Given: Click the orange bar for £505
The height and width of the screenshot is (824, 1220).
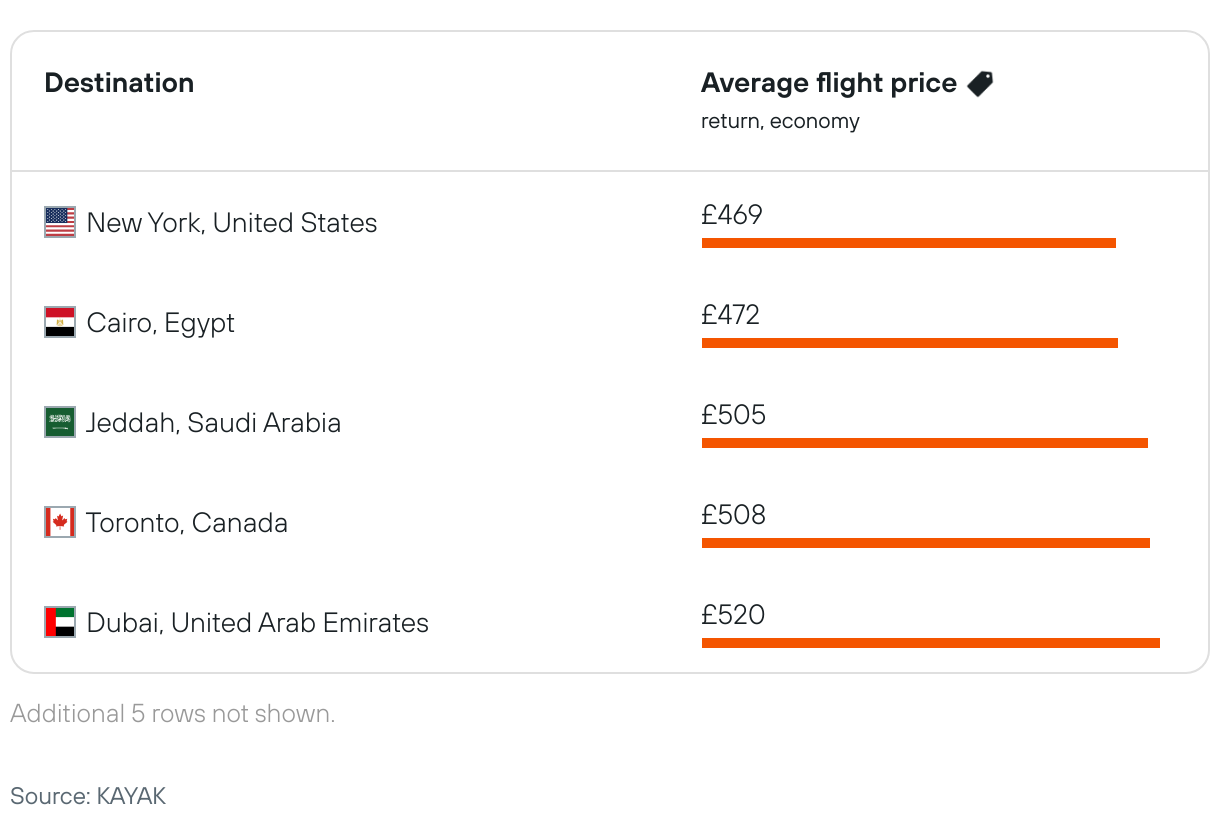Looking at the screenshot, I should pyautogui.click(x=924, y=443).
